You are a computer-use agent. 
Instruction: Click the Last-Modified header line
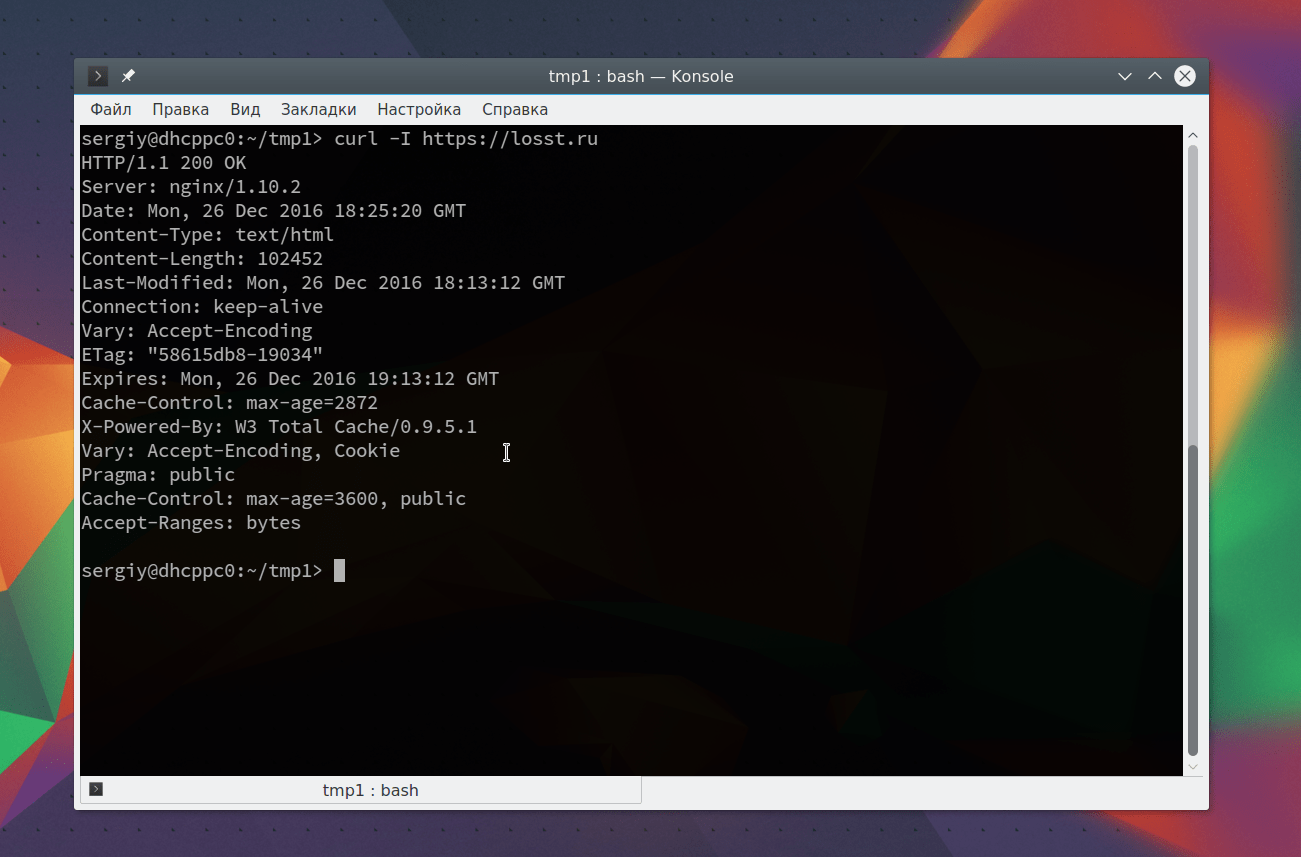click(x=323, y=283)
